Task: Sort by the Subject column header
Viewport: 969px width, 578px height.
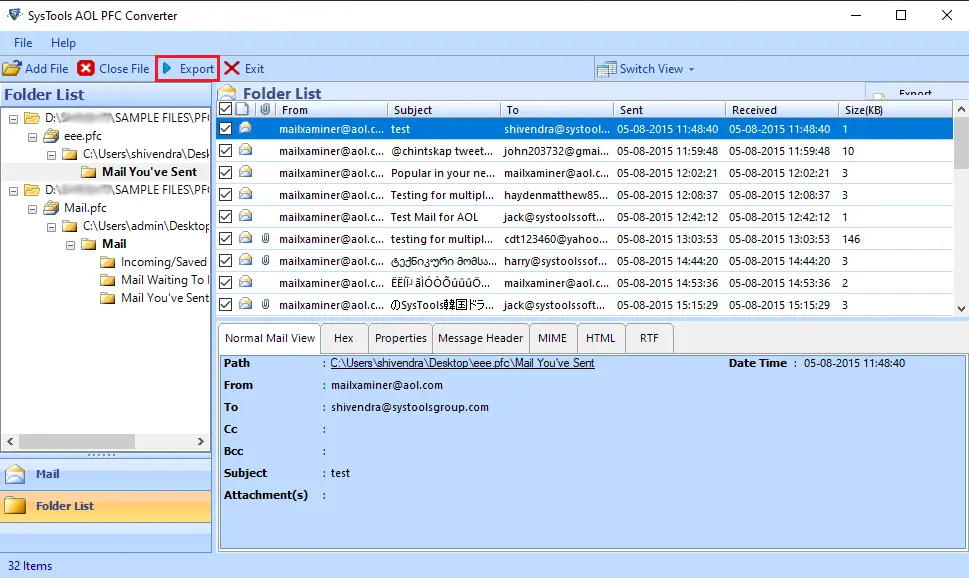Action: click(x=444, y=109)
